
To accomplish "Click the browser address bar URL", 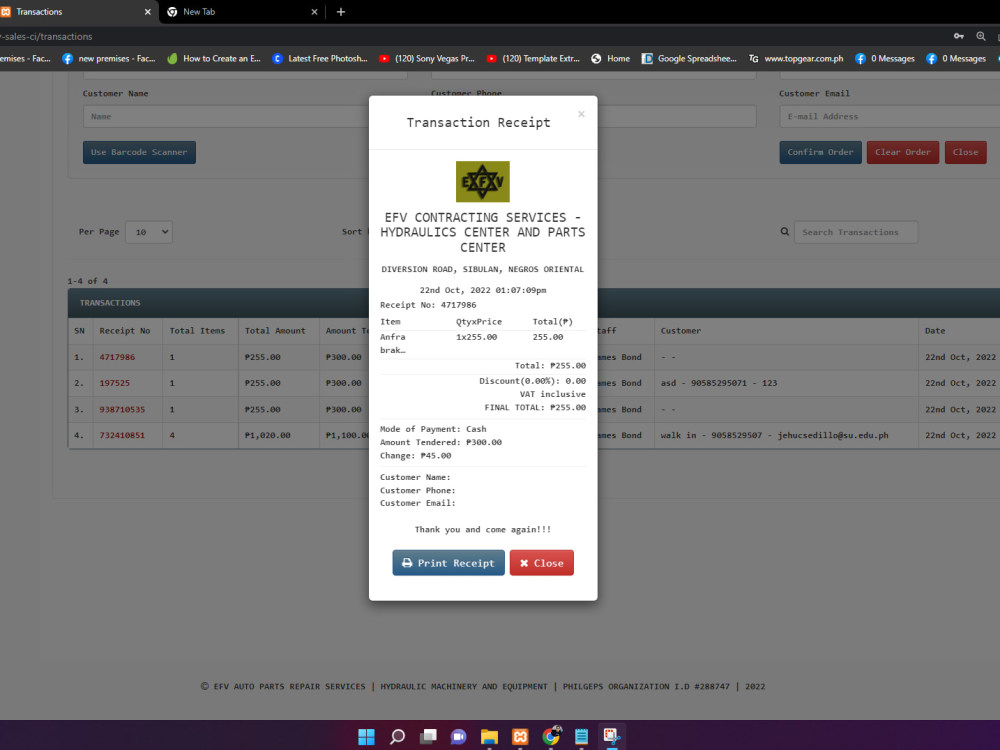I will (x=46, y=36).
